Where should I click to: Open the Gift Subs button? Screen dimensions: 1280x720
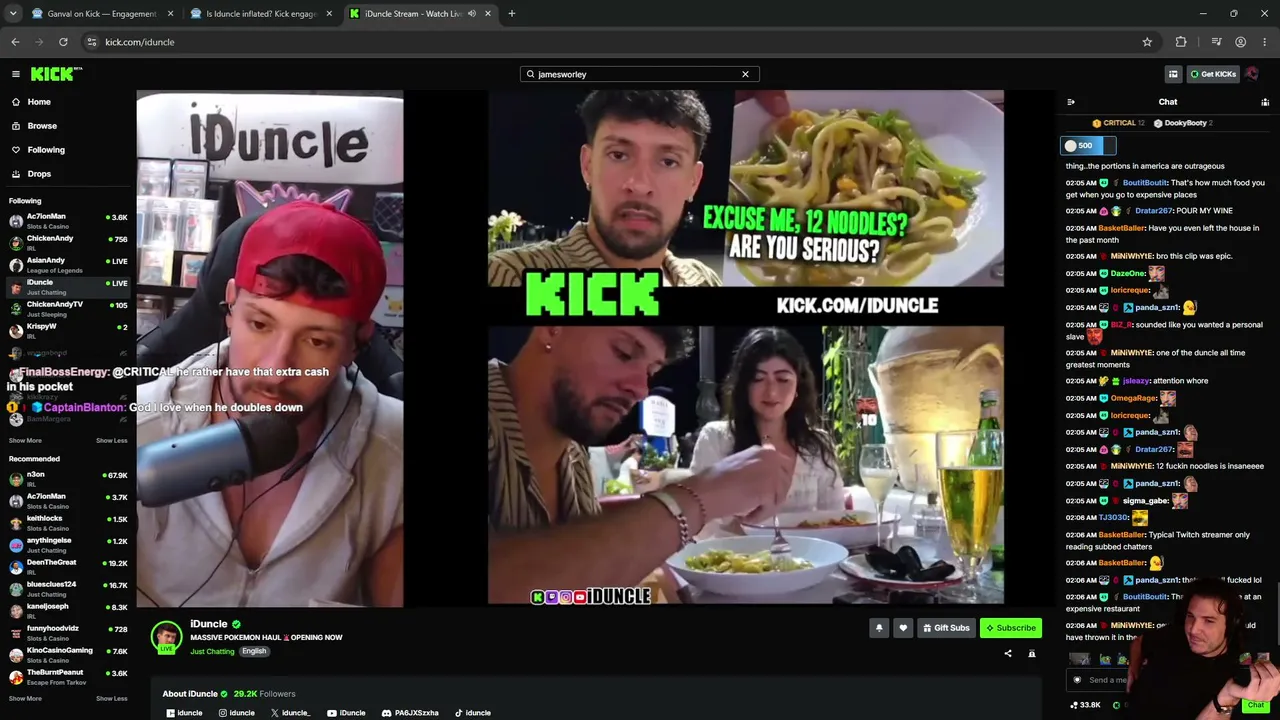(946, 628)
